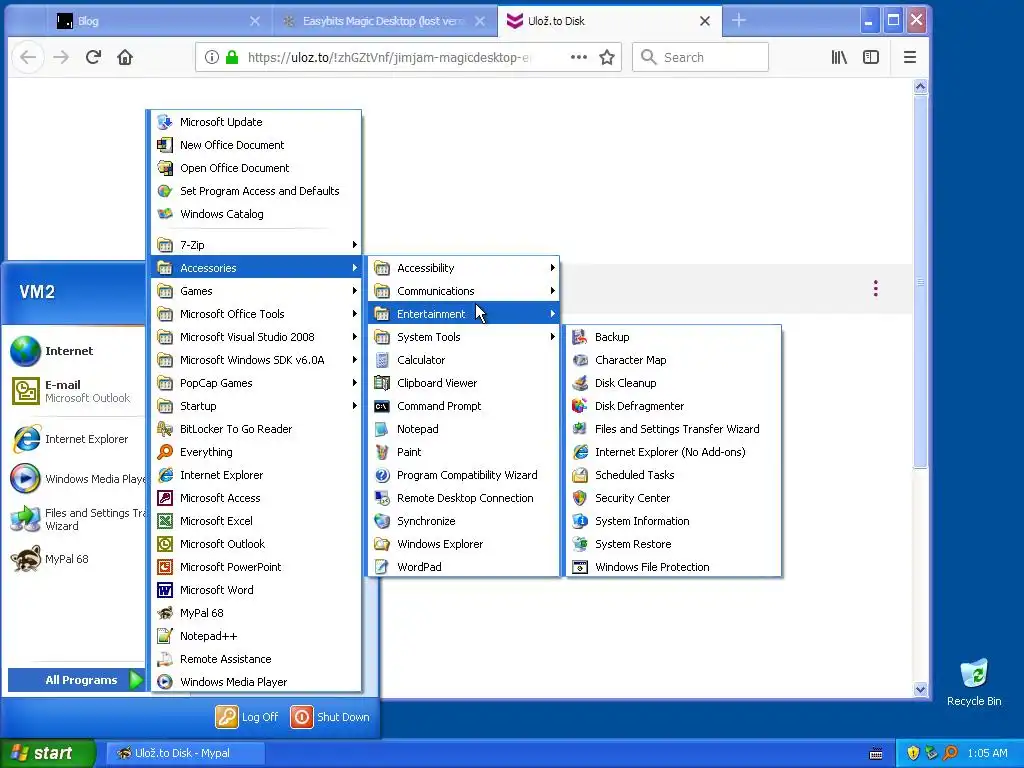Viewport: 1024px width, 768px height.
Task: Launch Command Prompt icon
Action: point(381,406)
